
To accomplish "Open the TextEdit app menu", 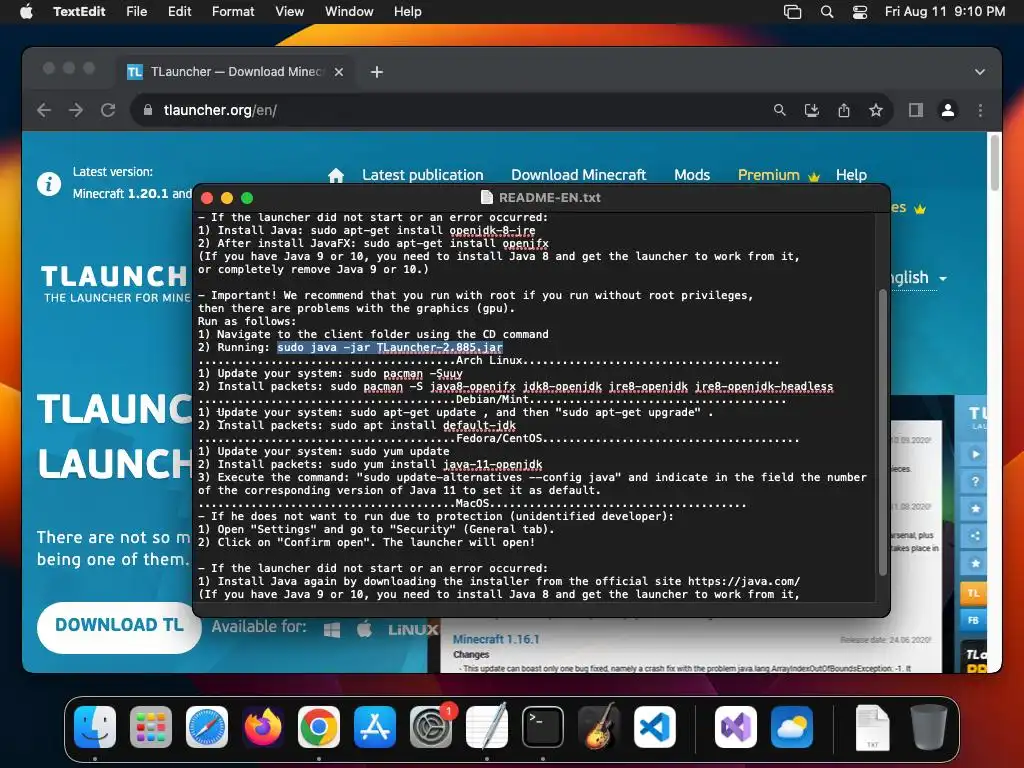I will point(79,12).
